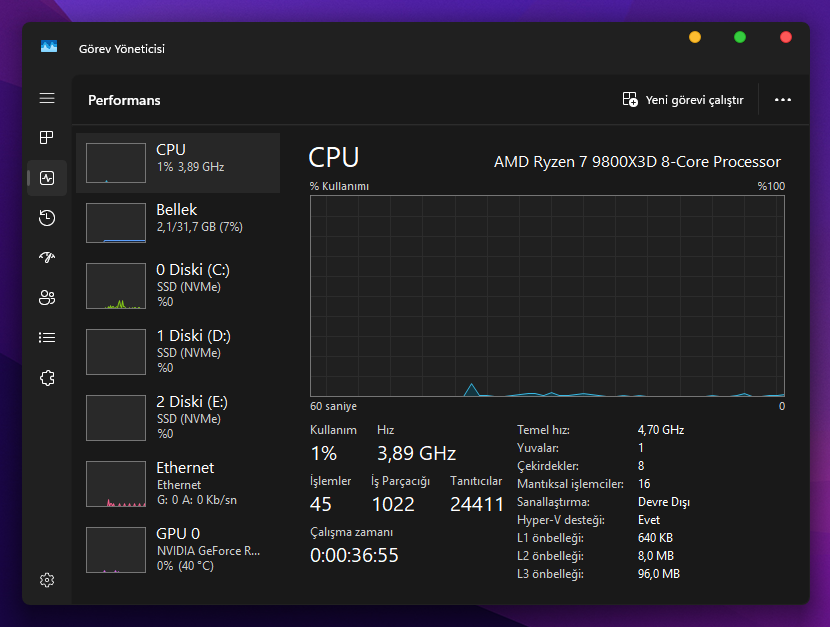Click the 640 KB L1 cache value
Screen dimensions: 830x627
click(655, 538)
